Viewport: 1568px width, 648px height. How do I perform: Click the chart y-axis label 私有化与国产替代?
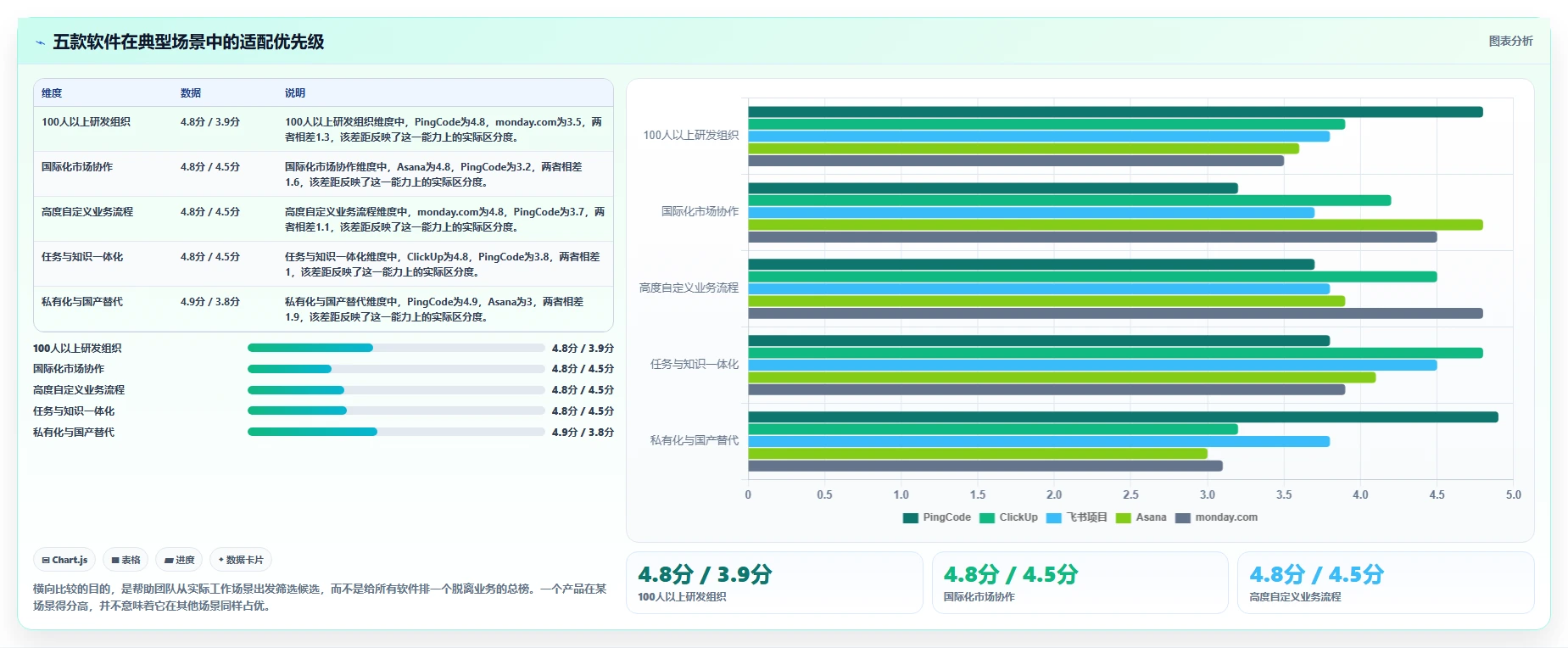694,441
